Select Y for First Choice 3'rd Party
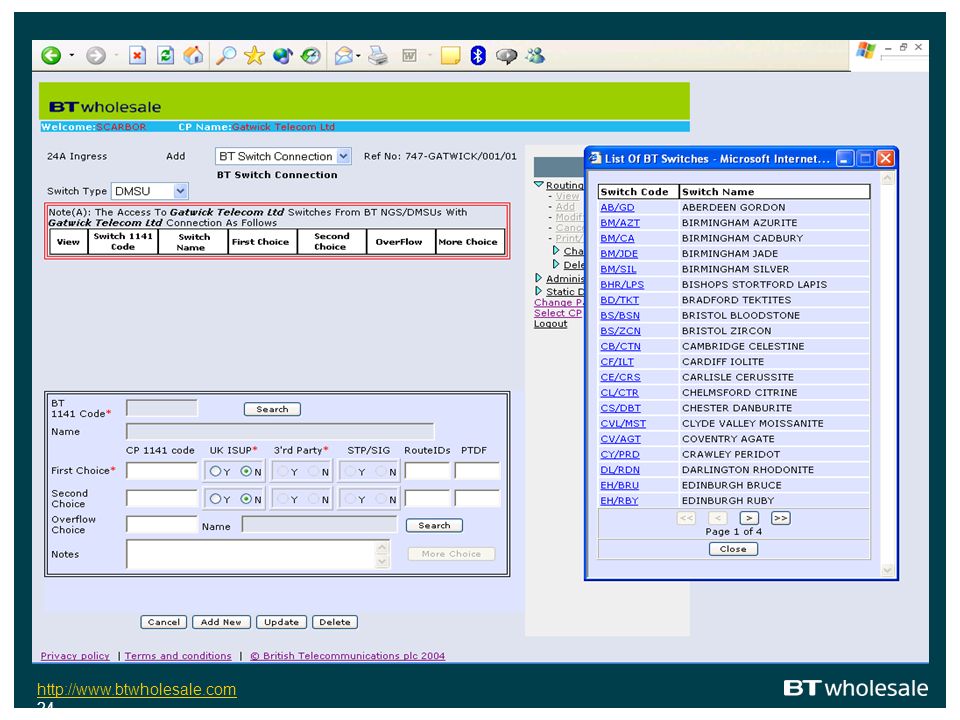This screenshot has width=960, height=720. [283, 471]
